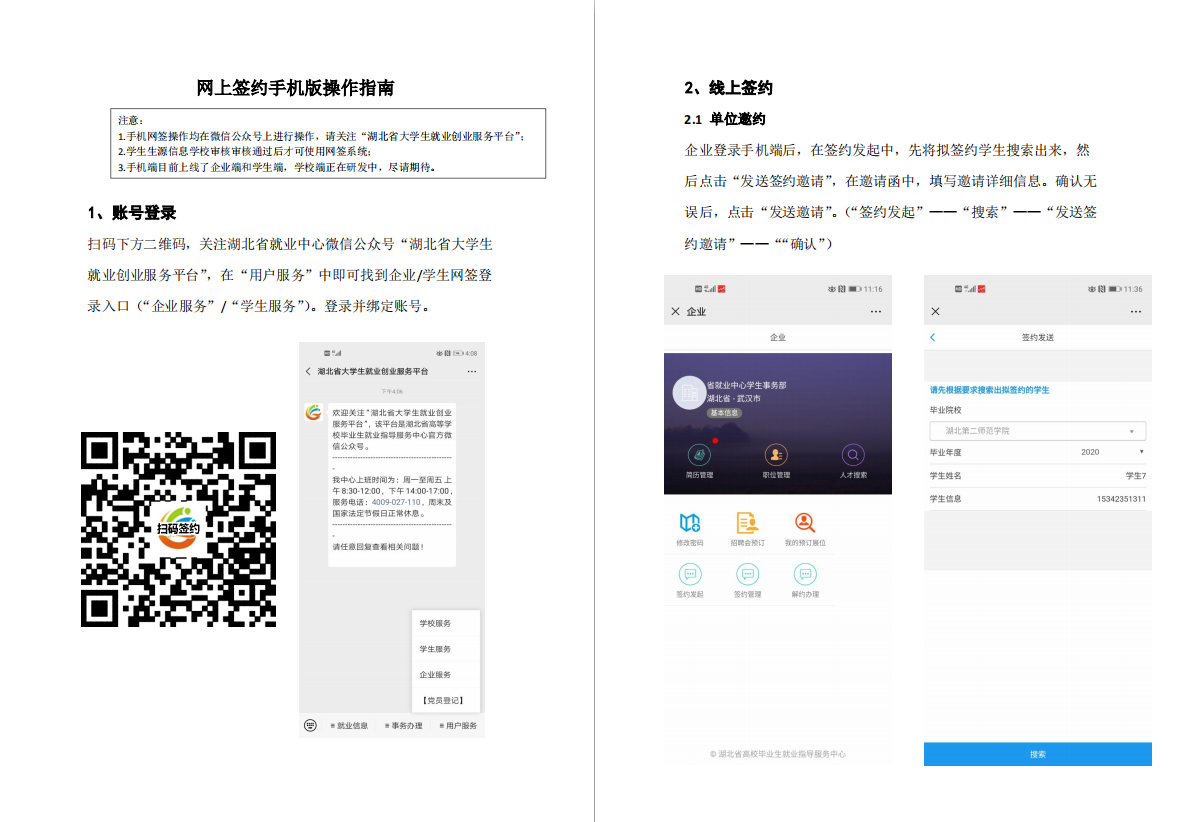
Task: Tap the company avatar on the 企业 page
Action: tap(690, 393)
